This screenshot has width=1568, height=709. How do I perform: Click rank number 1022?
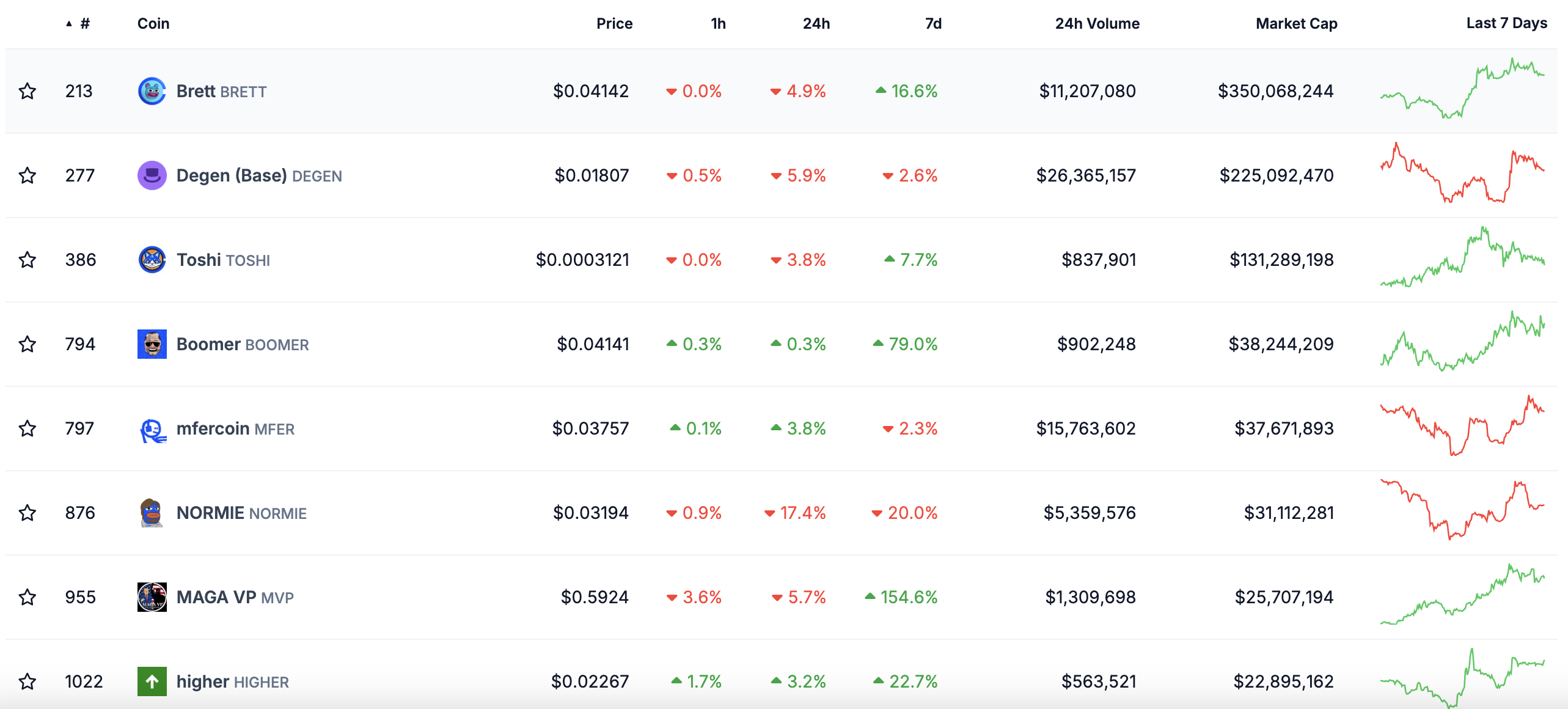coord(84,681)
